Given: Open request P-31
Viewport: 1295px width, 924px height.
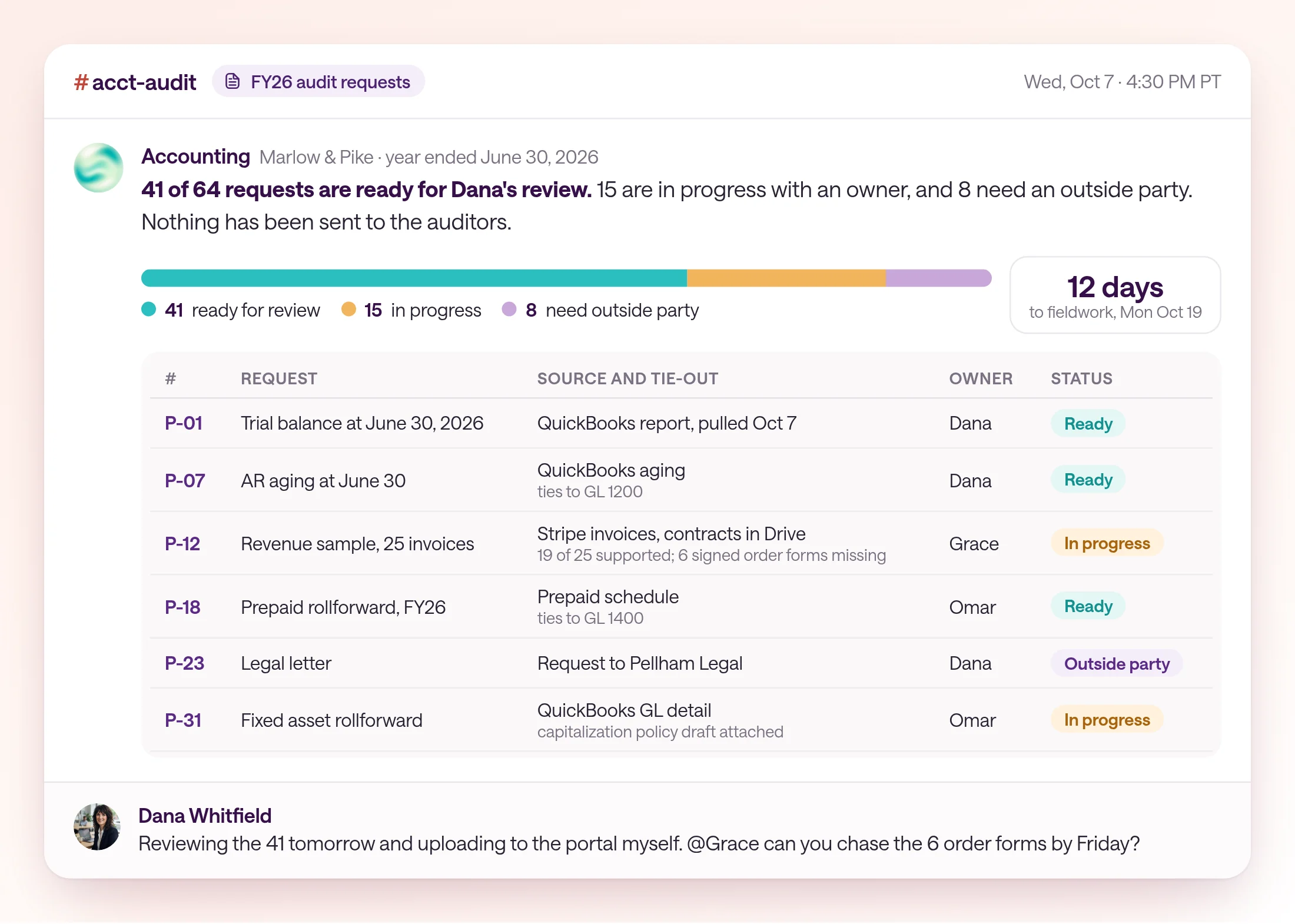Looking at the screenshot, I should pos(183,720).
